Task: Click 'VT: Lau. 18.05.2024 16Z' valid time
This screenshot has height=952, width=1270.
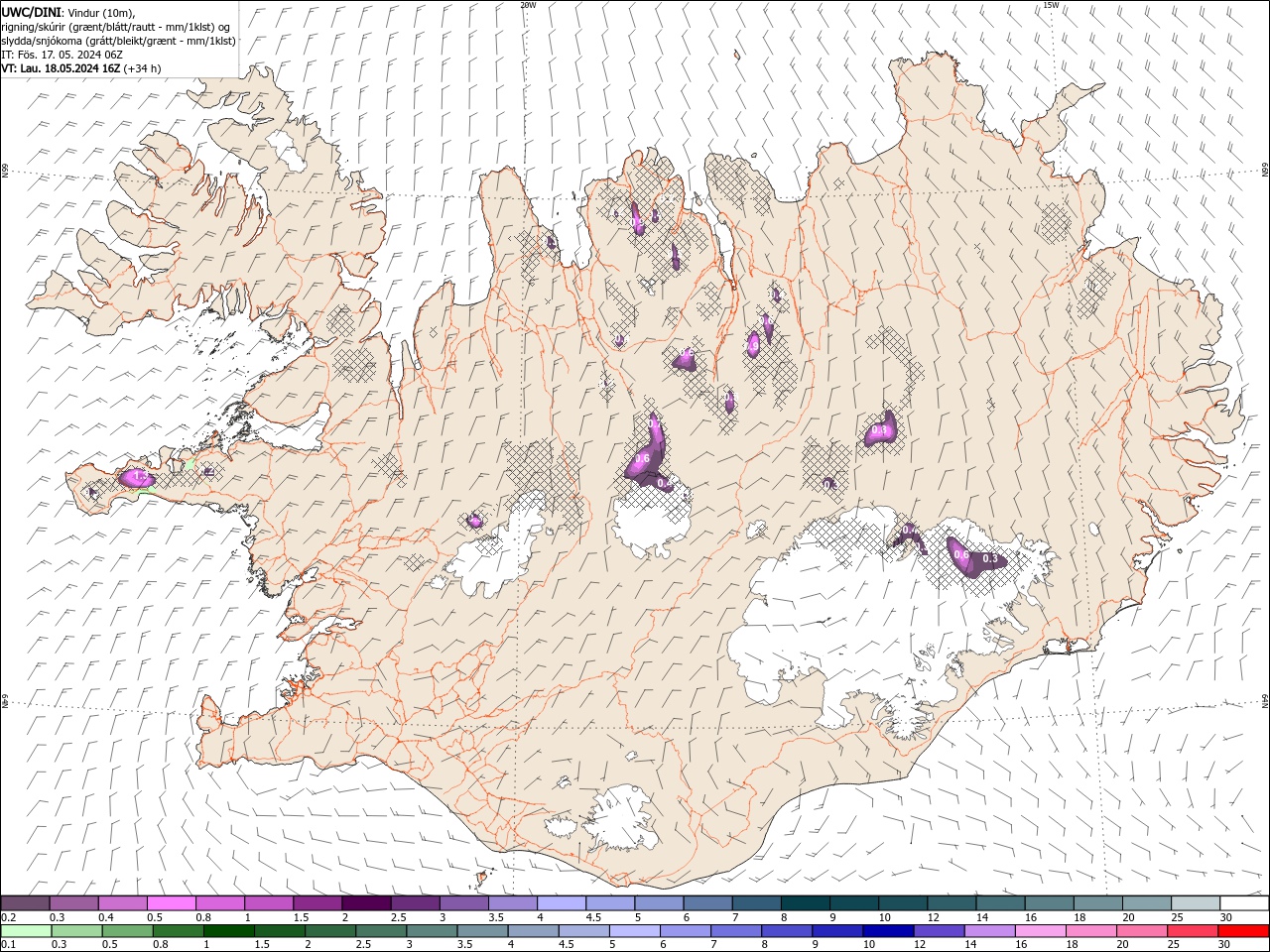Action: pos(61,68)
